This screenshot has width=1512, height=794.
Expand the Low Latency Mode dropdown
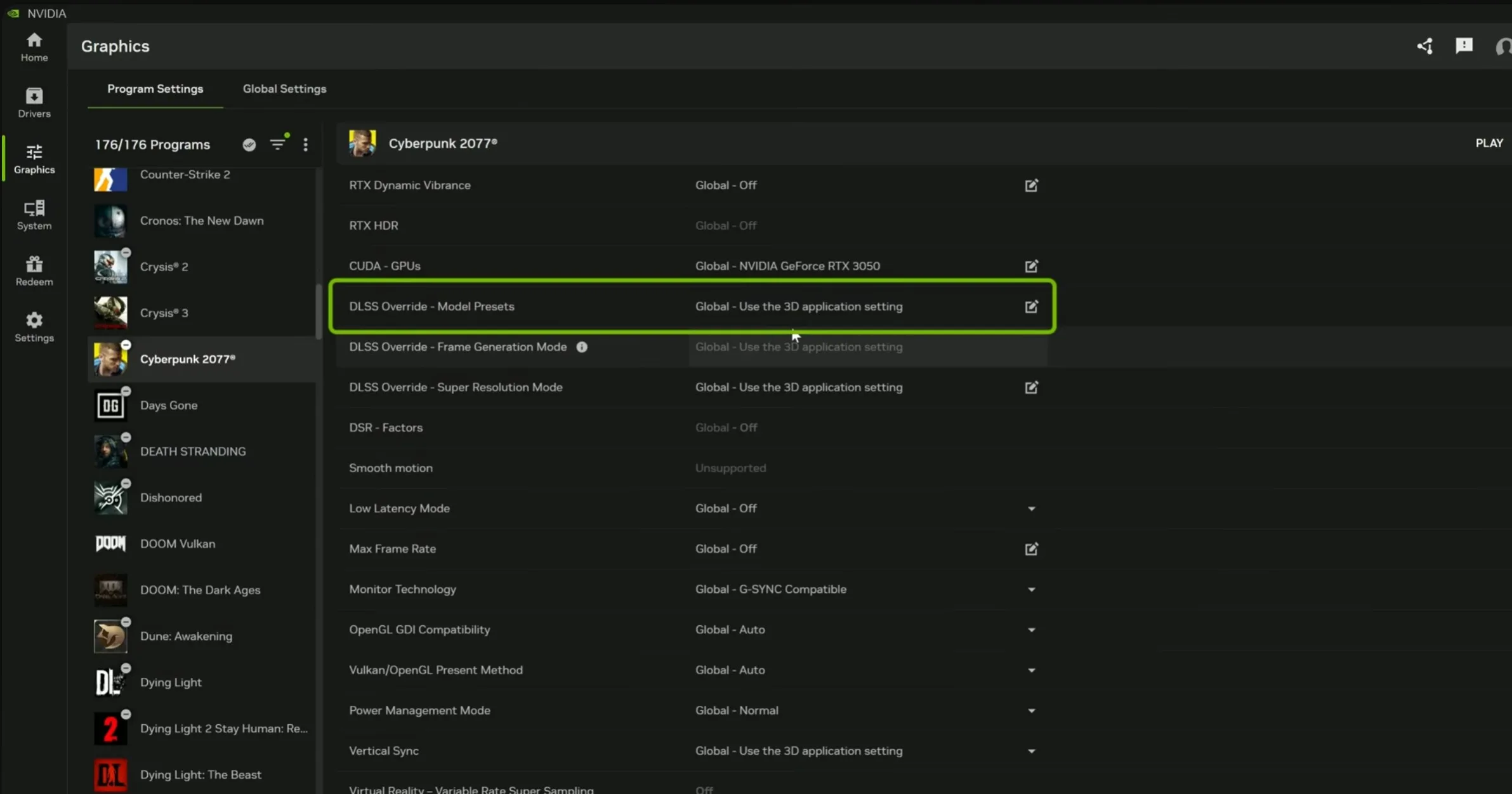coord(1031,508)
